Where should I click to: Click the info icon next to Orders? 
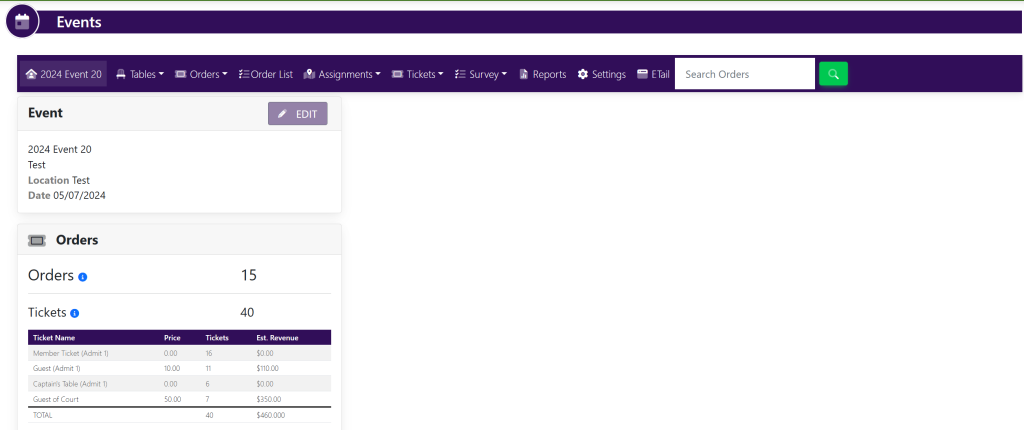point(83,277)
